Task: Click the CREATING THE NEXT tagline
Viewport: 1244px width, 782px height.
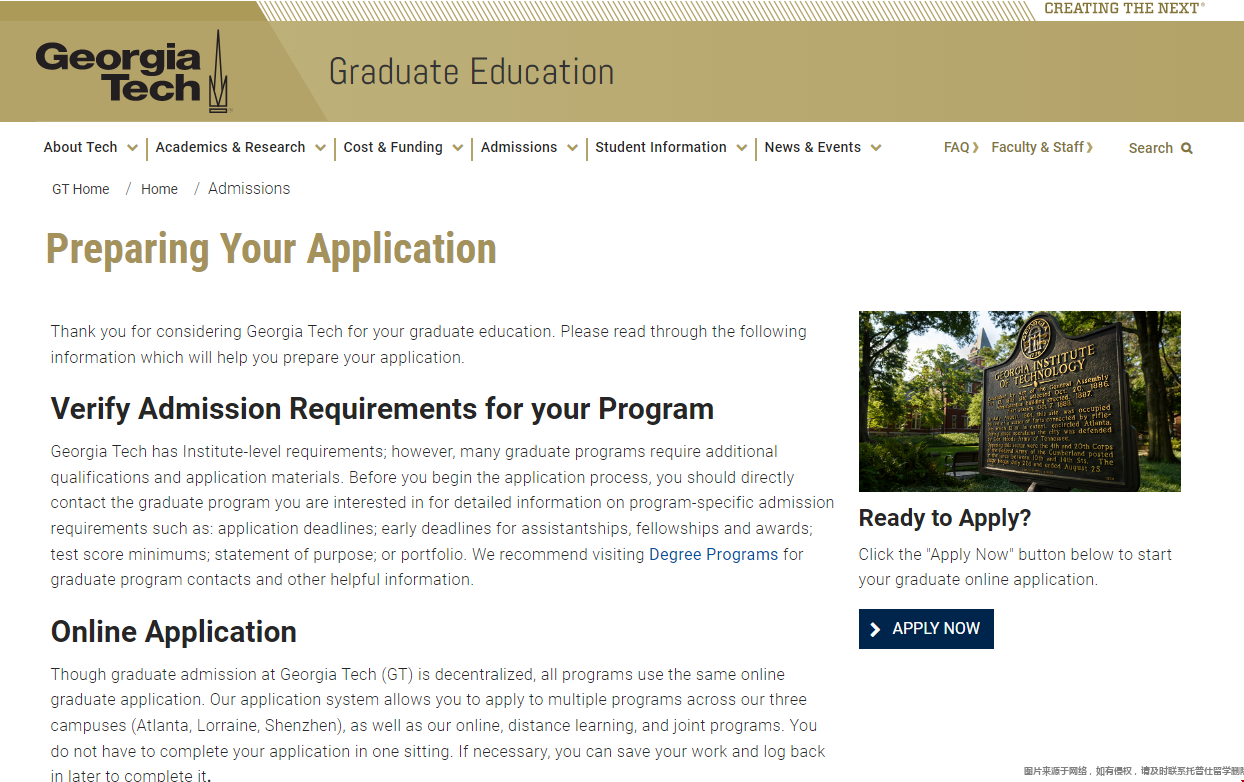Action: point(1124,8)
